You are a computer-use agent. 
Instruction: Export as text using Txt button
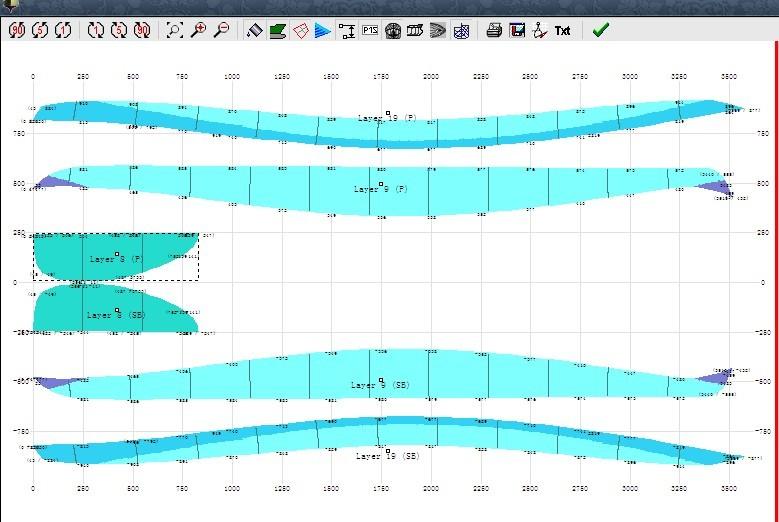(x=563, y=31)
